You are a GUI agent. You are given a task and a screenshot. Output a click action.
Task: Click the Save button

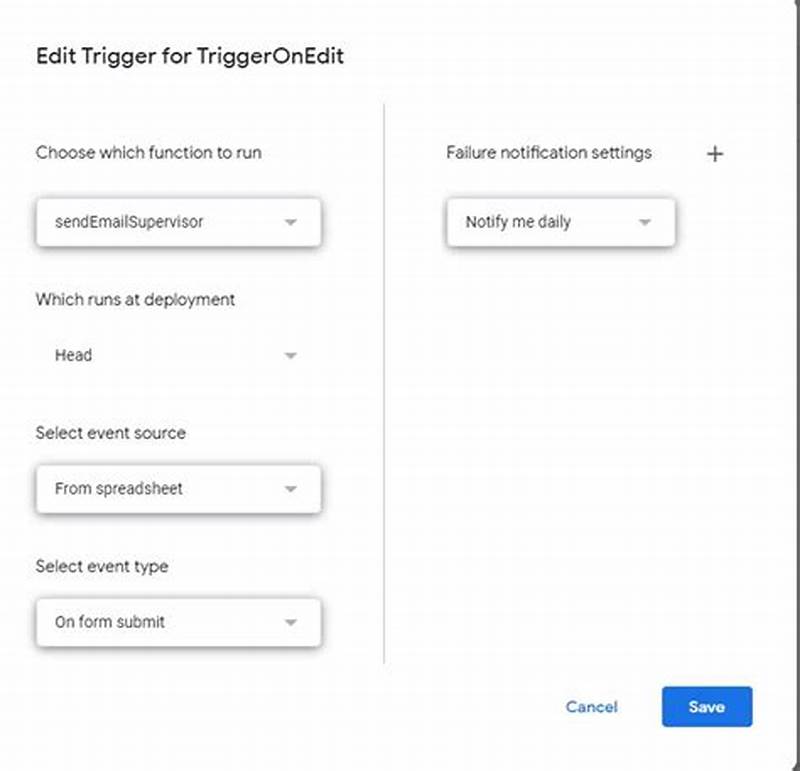[707, 707]
